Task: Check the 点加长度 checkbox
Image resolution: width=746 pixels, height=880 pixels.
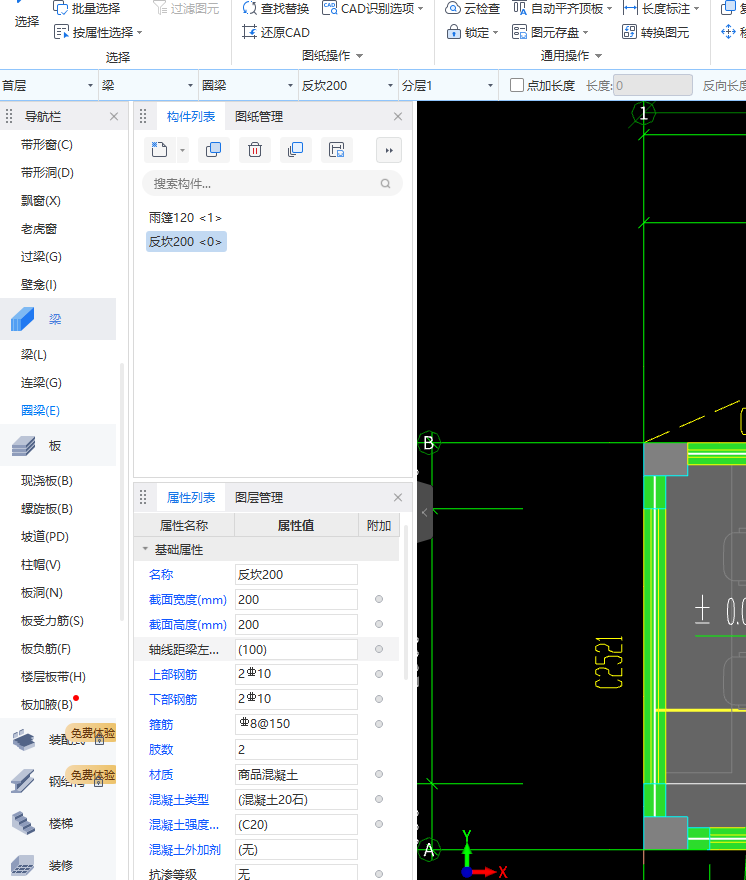Action: 517,85
